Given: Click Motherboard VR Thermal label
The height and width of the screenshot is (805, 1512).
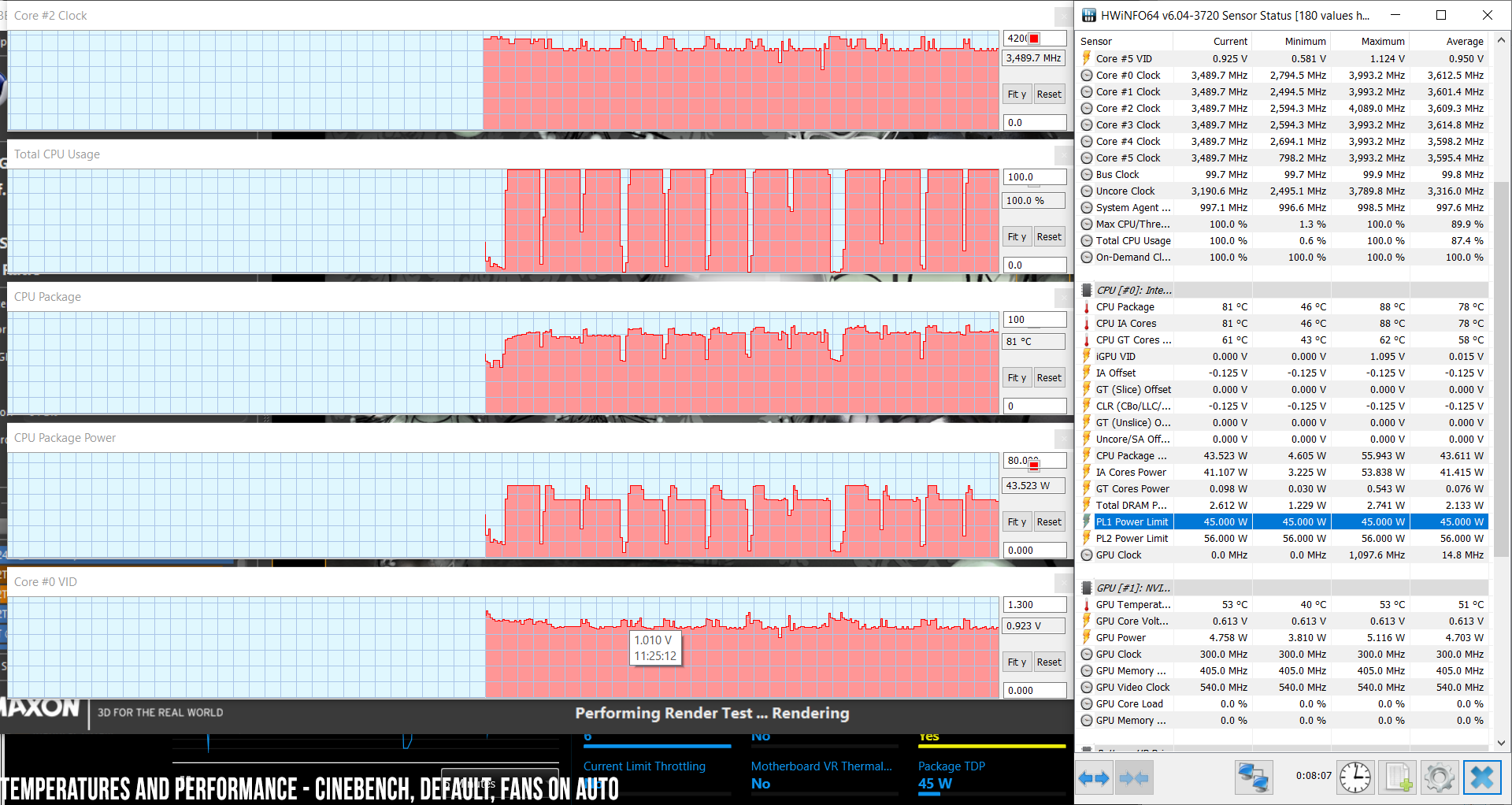Looking at the screenshot, I should pyautogui.click(x=821, y=766).
